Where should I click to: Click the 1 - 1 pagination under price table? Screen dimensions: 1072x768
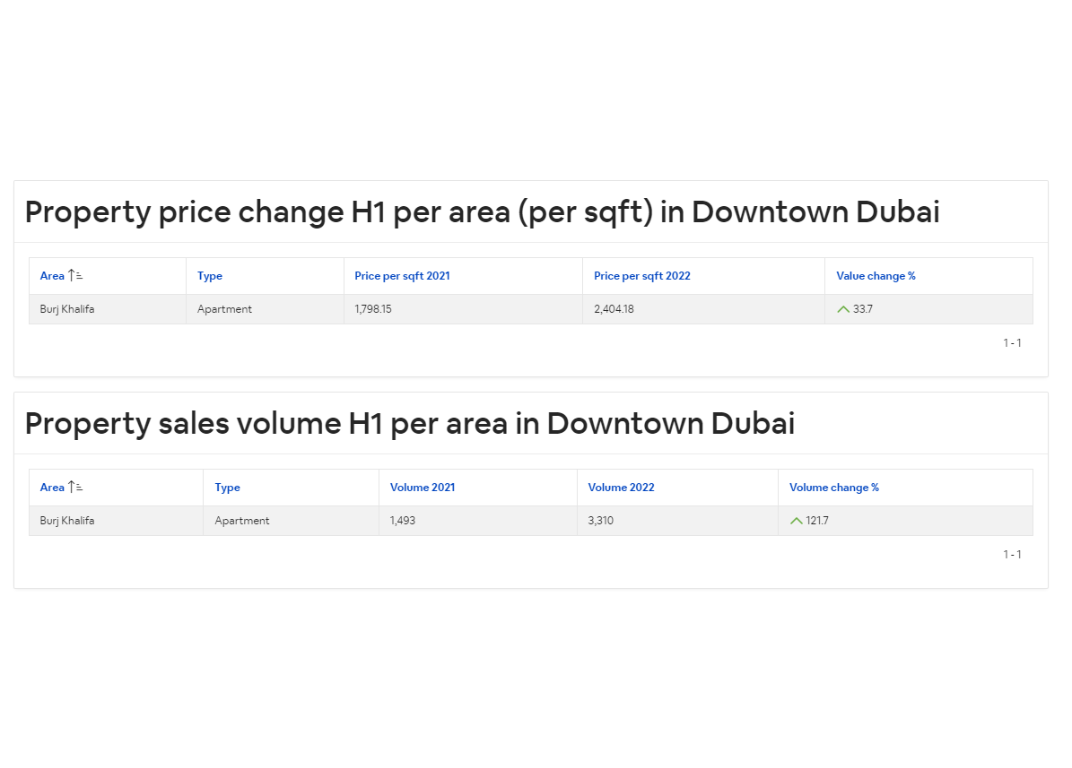click(1012, 343)
